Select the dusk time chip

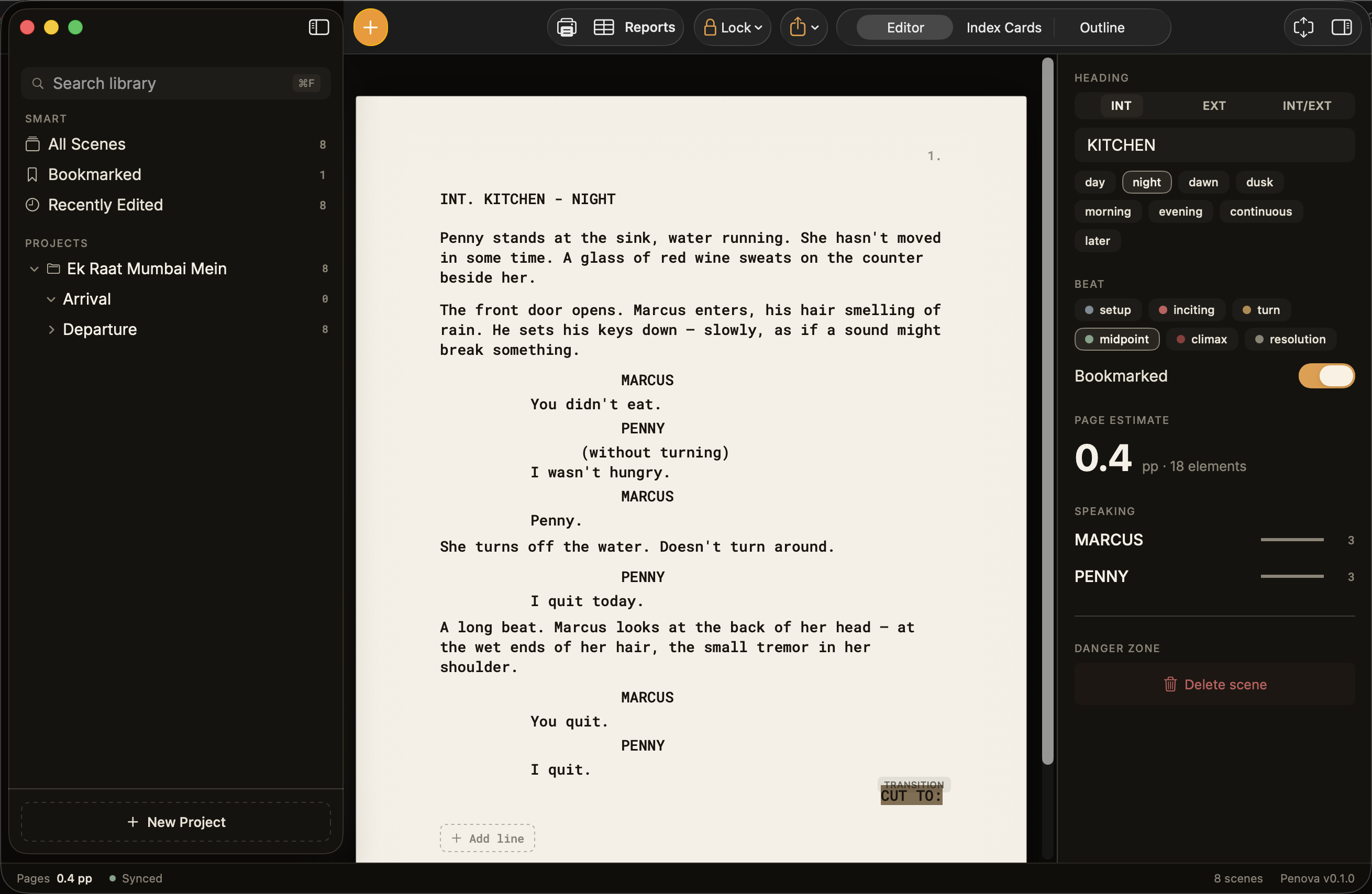tap(1259, 182)
